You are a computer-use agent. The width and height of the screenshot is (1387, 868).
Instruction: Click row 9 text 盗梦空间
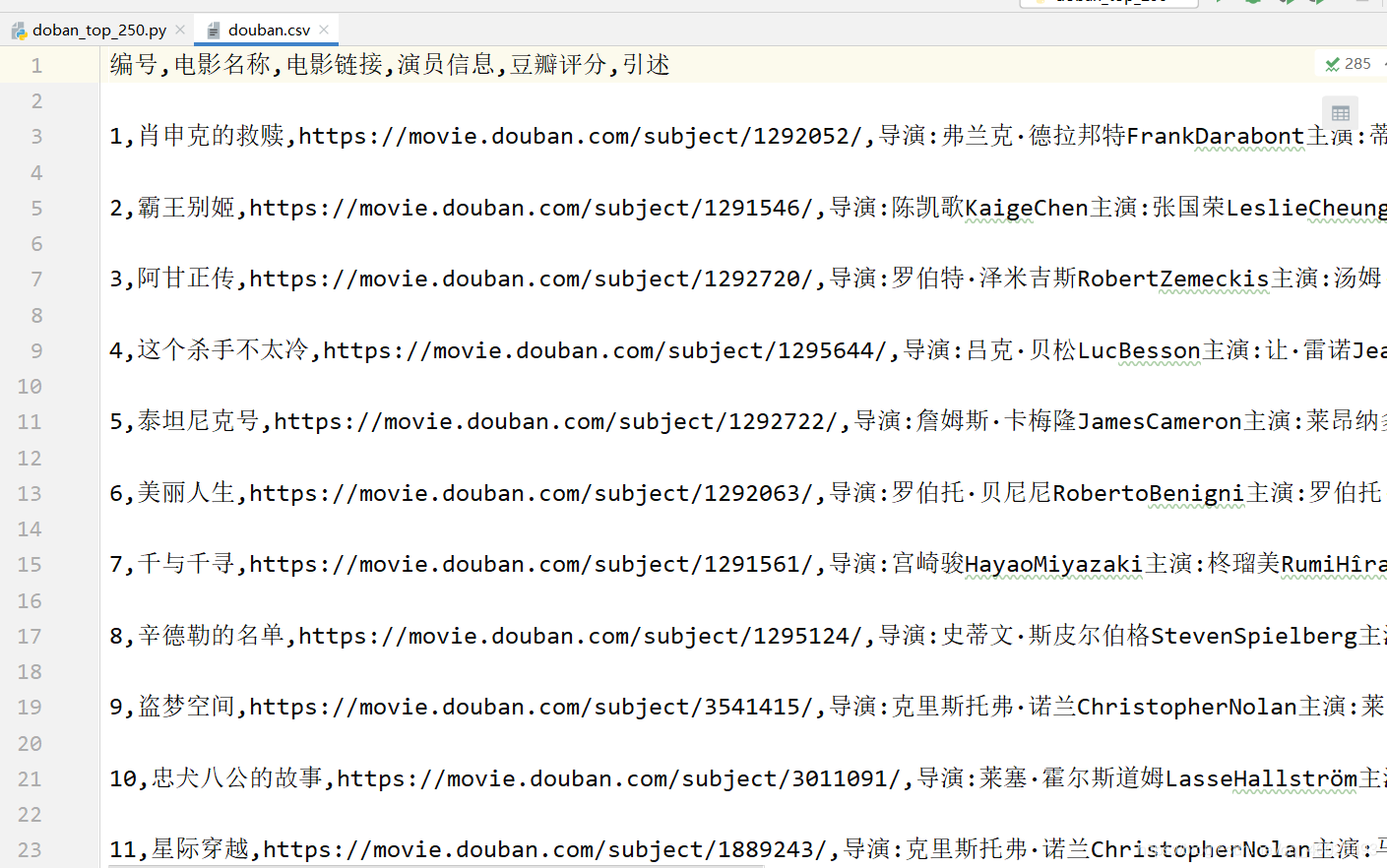coord(186,707)
